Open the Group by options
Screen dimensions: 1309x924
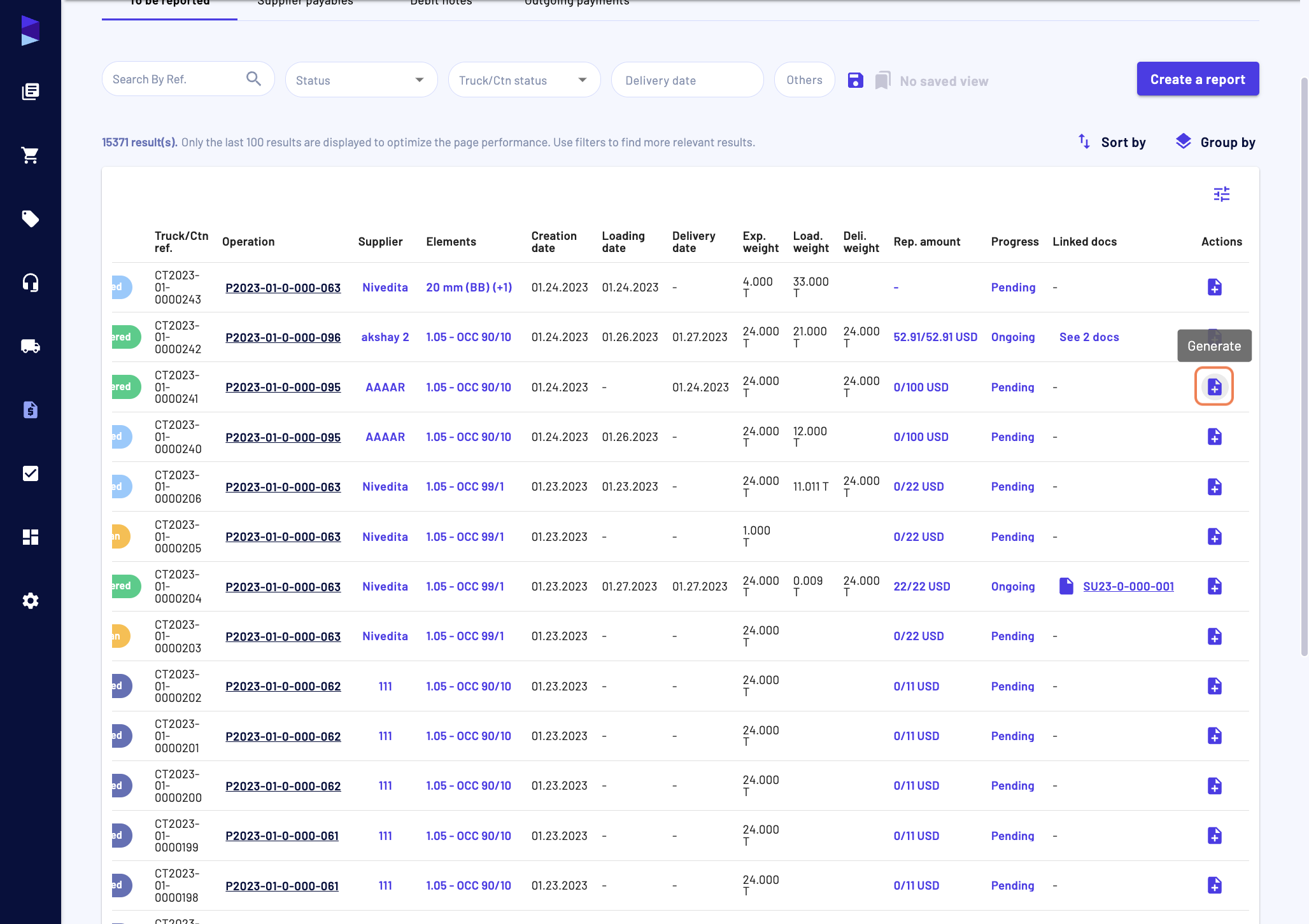1215,143
